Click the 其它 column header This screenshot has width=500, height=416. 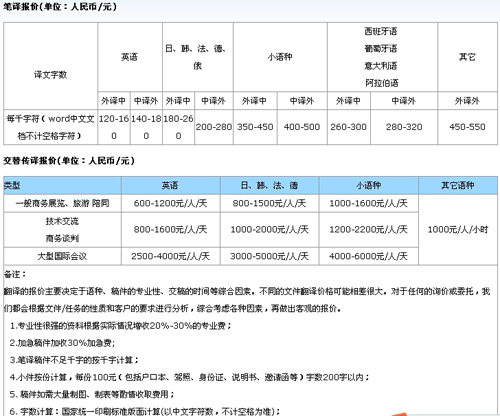[467, 57]
